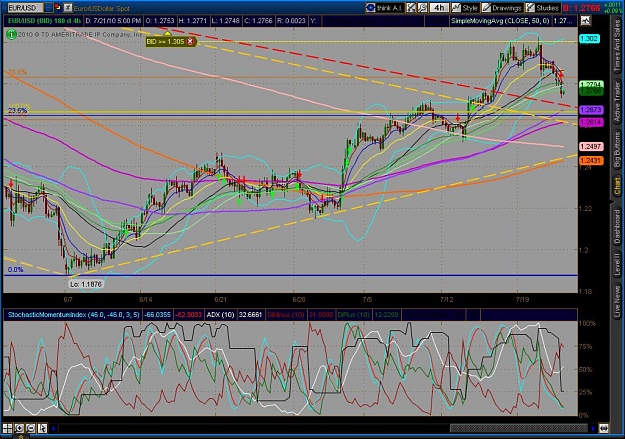Click the scroll right arrow of time axis
The image size is (625, 439).
click(593, 429)
